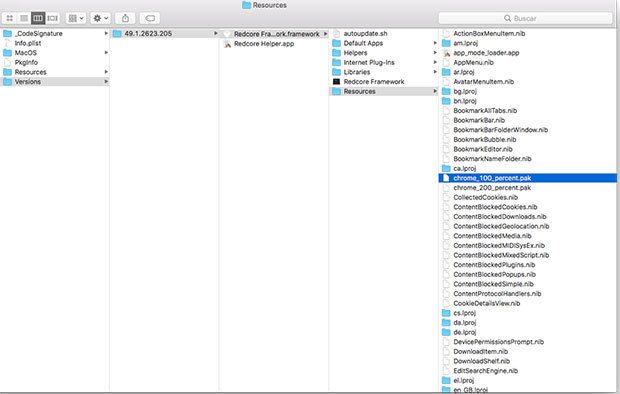Viewport: 620px width, 394px height.
Task: Open the Libraries folder
Action: click(x=384, y=72)
